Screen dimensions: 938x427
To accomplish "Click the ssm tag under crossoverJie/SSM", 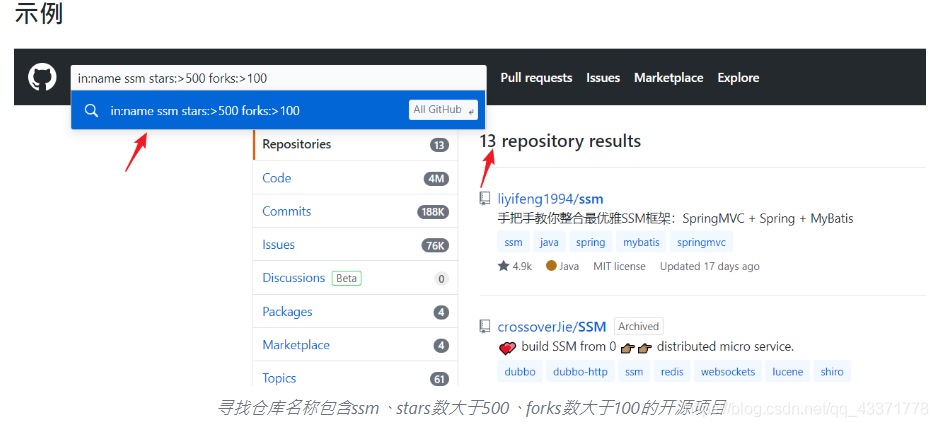I will point(634,371).
